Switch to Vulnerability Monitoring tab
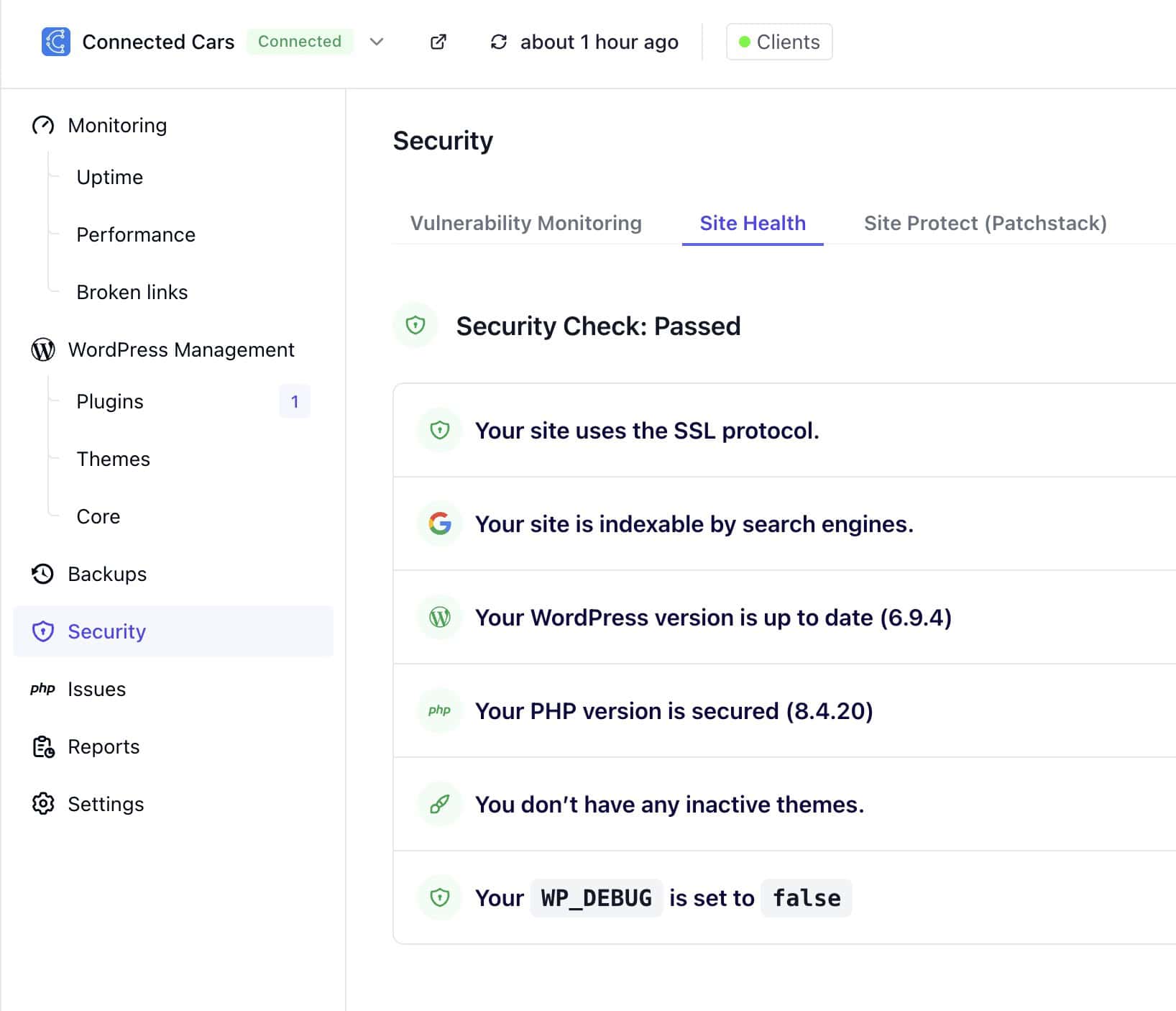This screenshot has width=1176, height=1011. point(526,223)
